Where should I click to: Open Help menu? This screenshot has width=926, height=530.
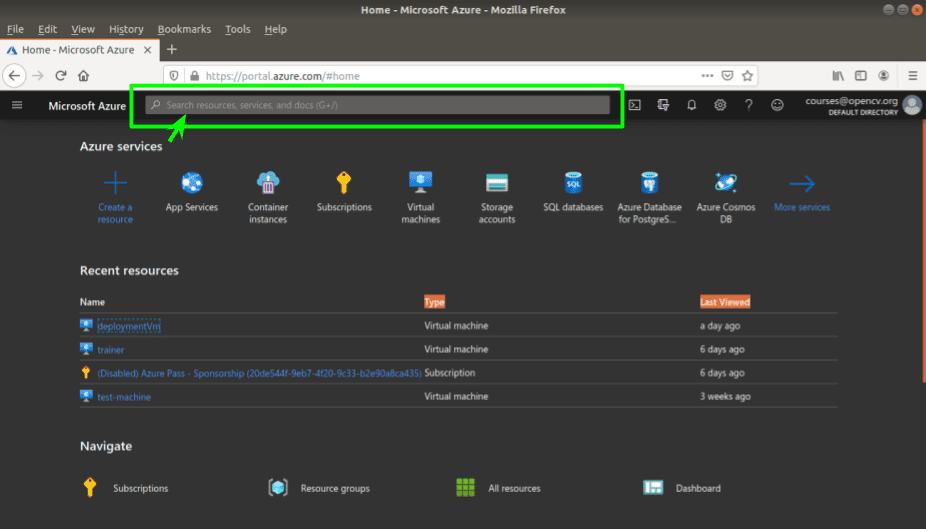(x=275, y=29)
